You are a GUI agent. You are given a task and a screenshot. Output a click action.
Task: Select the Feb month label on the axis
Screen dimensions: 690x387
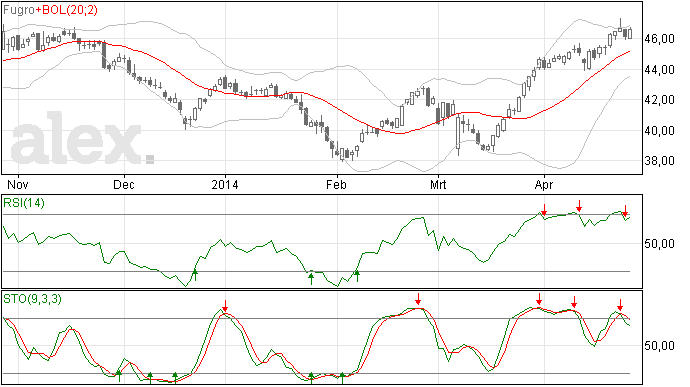click(337, 184)
